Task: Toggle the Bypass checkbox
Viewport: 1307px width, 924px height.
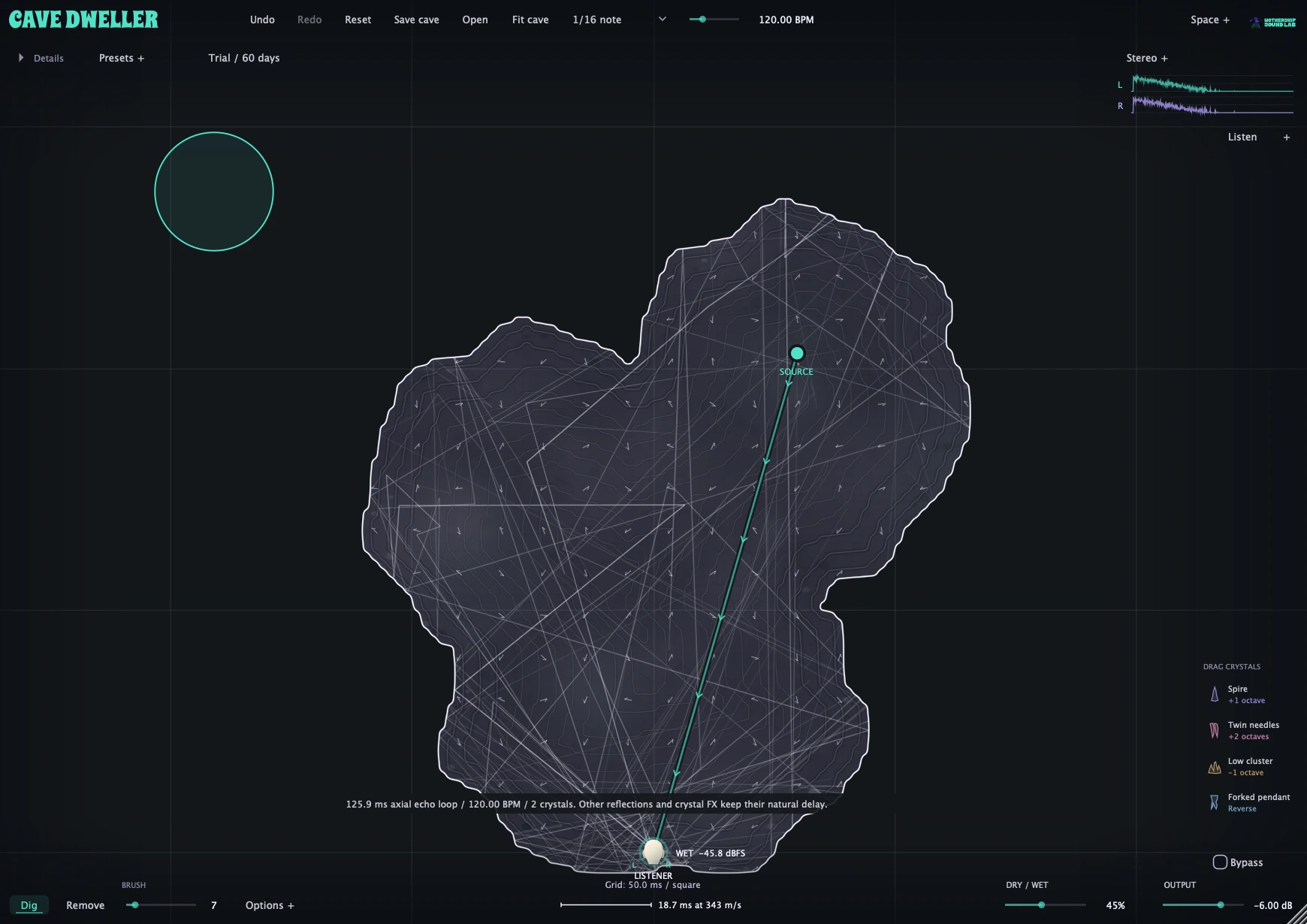Action: coord(1220,862)
